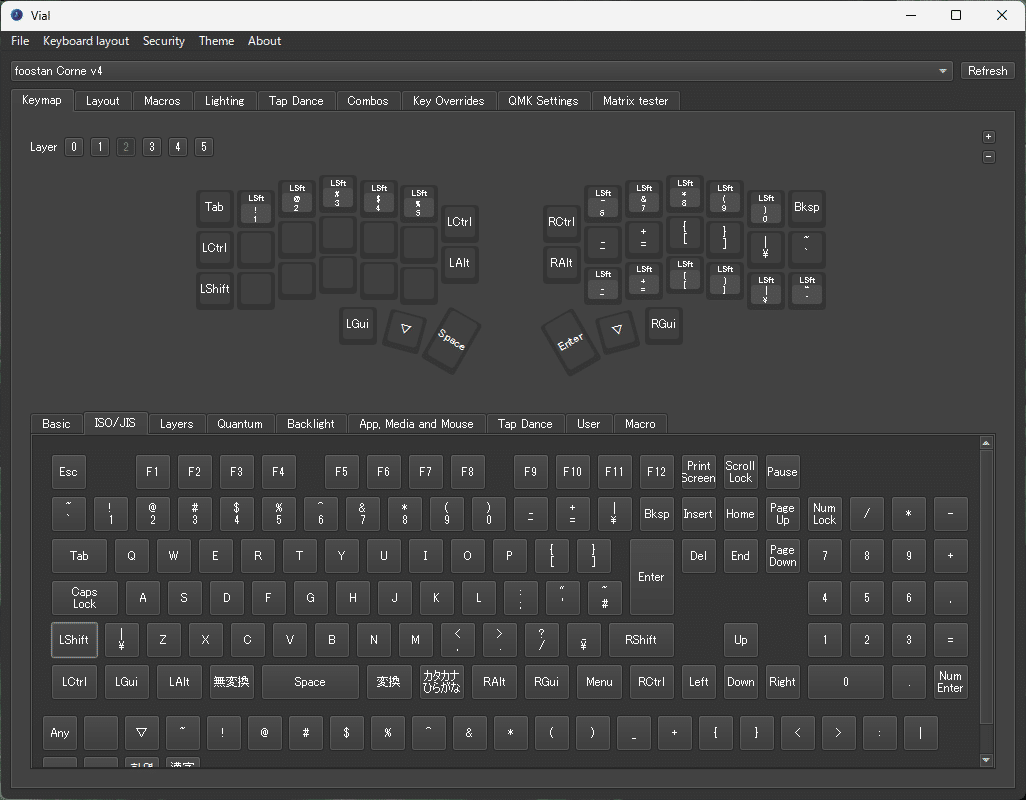The height and width of the screenshot is (800, 1026).
Task: Zoom in keymap with plus button
Action: (989, 137)
